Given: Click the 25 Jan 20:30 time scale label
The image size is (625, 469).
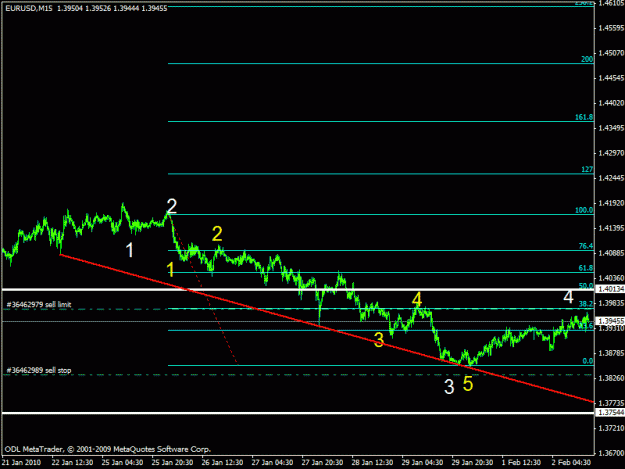Looking at the screenshot, I should [172, 462].
